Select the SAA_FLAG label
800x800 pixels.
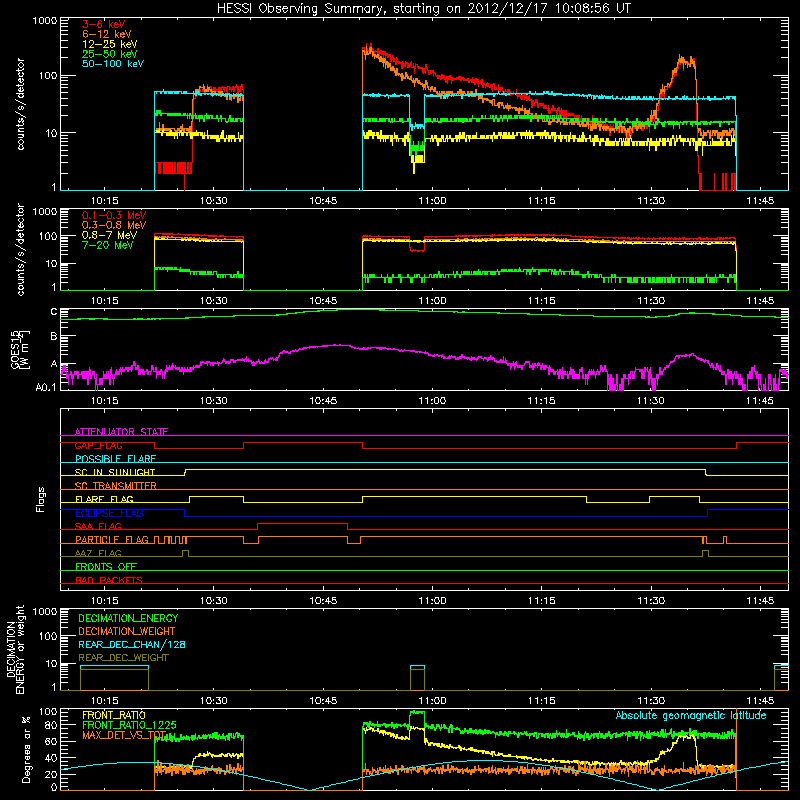point(98,526)
